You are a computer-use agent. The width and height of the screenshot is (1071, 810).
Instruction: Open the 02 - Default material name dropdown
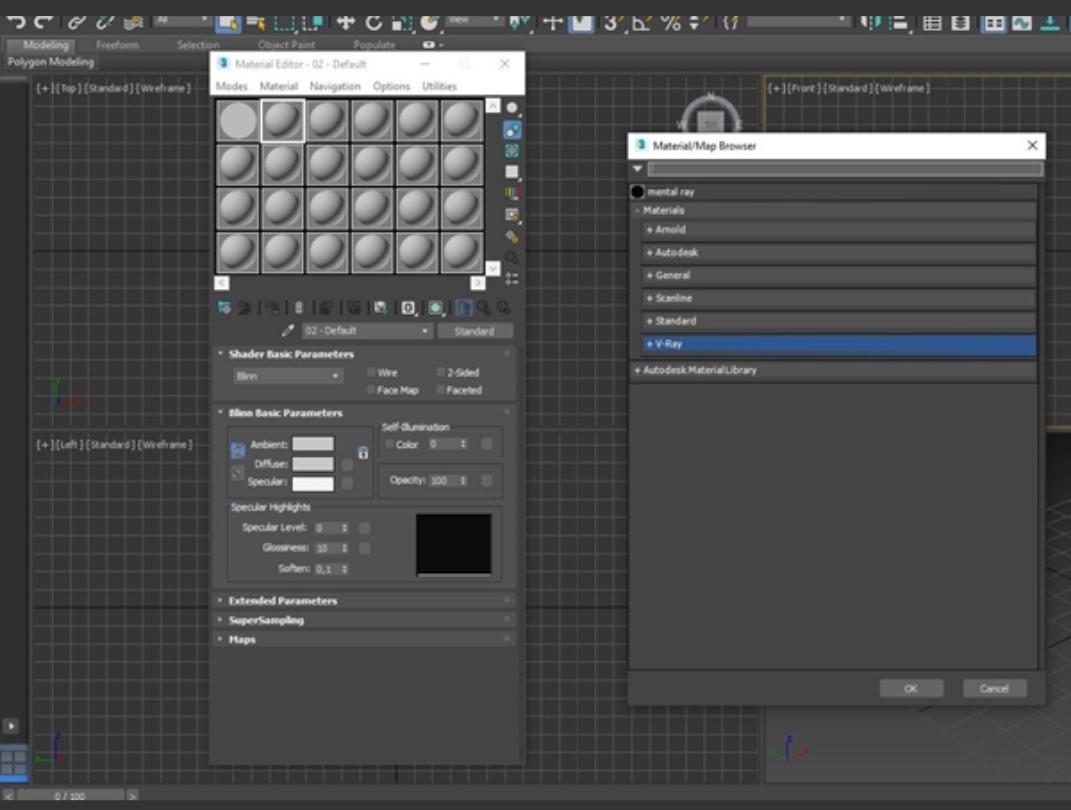pos(366,331)
